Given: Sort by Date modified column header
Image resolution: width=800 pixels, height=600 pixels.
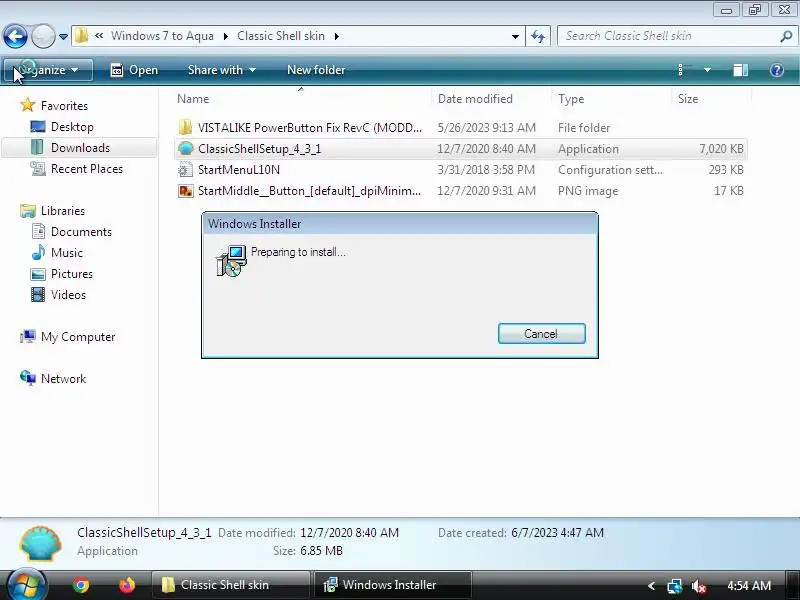Looking at the screenshot, I should click(x=475, y=99).
